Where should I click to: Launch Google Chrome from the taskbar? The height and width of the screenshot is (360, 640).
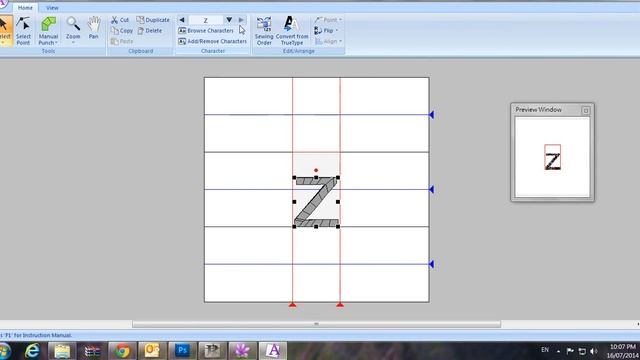click(122, 351)
